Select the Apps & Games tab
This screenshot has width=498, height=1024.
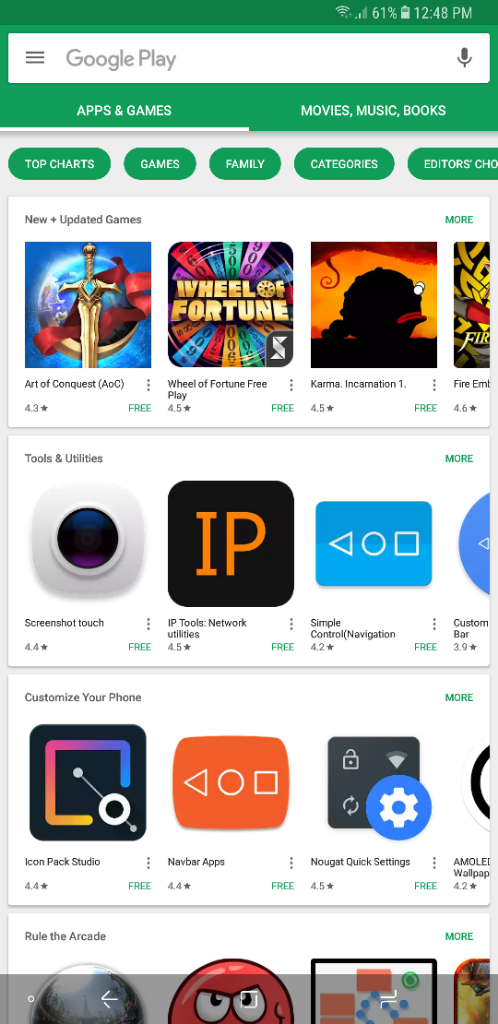point(124,110)
